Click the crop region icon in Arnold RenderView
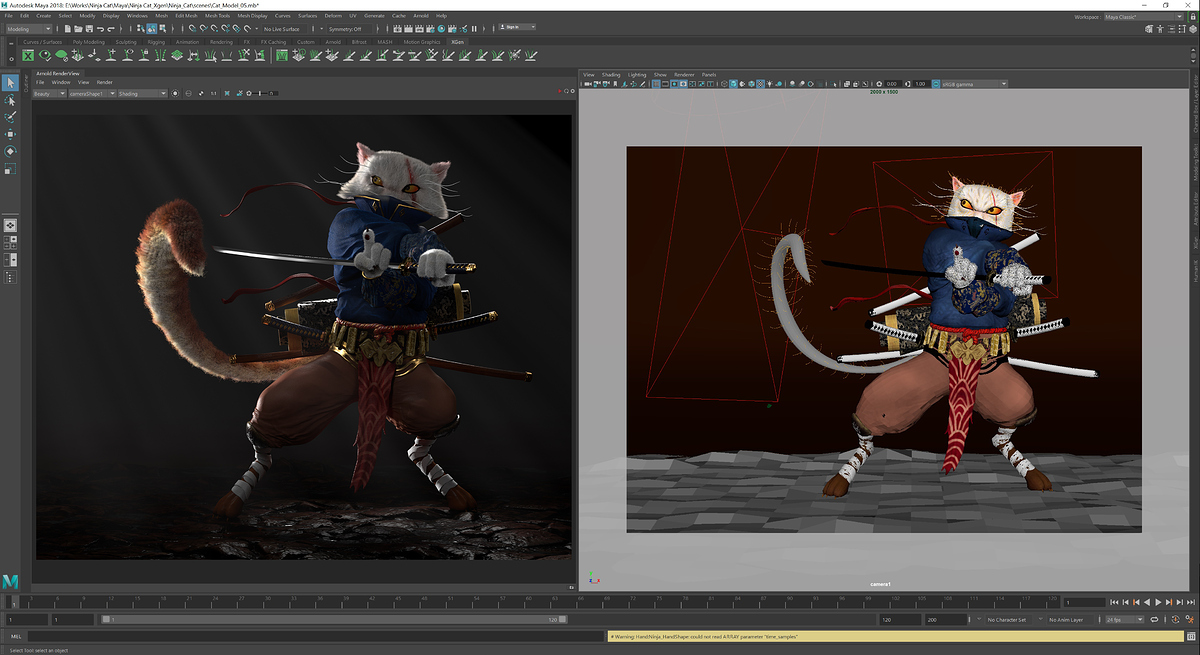The height and width of the screenshot is (655, 1200). pyautogui.click(x=227, y=93)
